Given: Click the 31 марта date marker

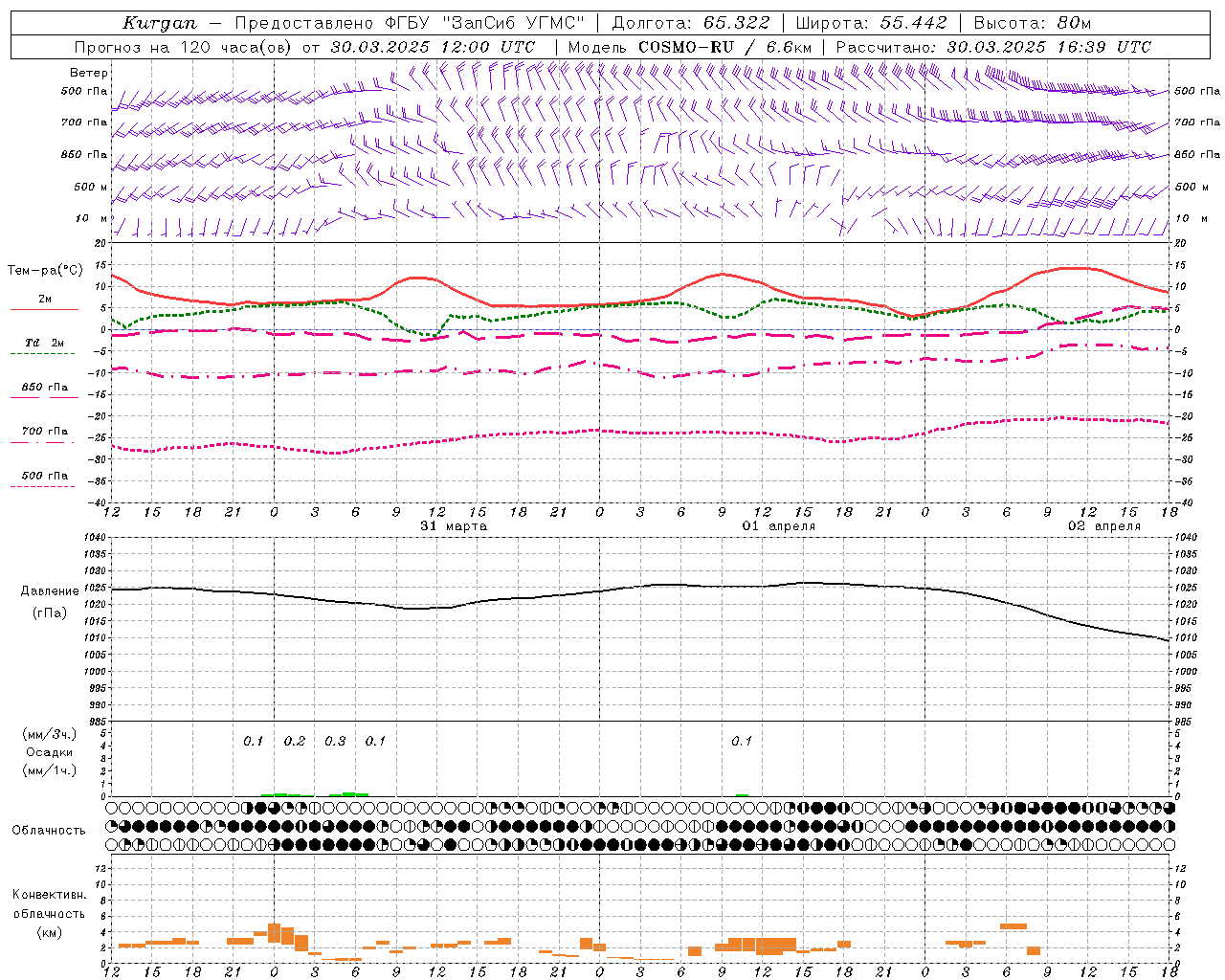Looking at the screenshot, I should click(x=454, y=526).
